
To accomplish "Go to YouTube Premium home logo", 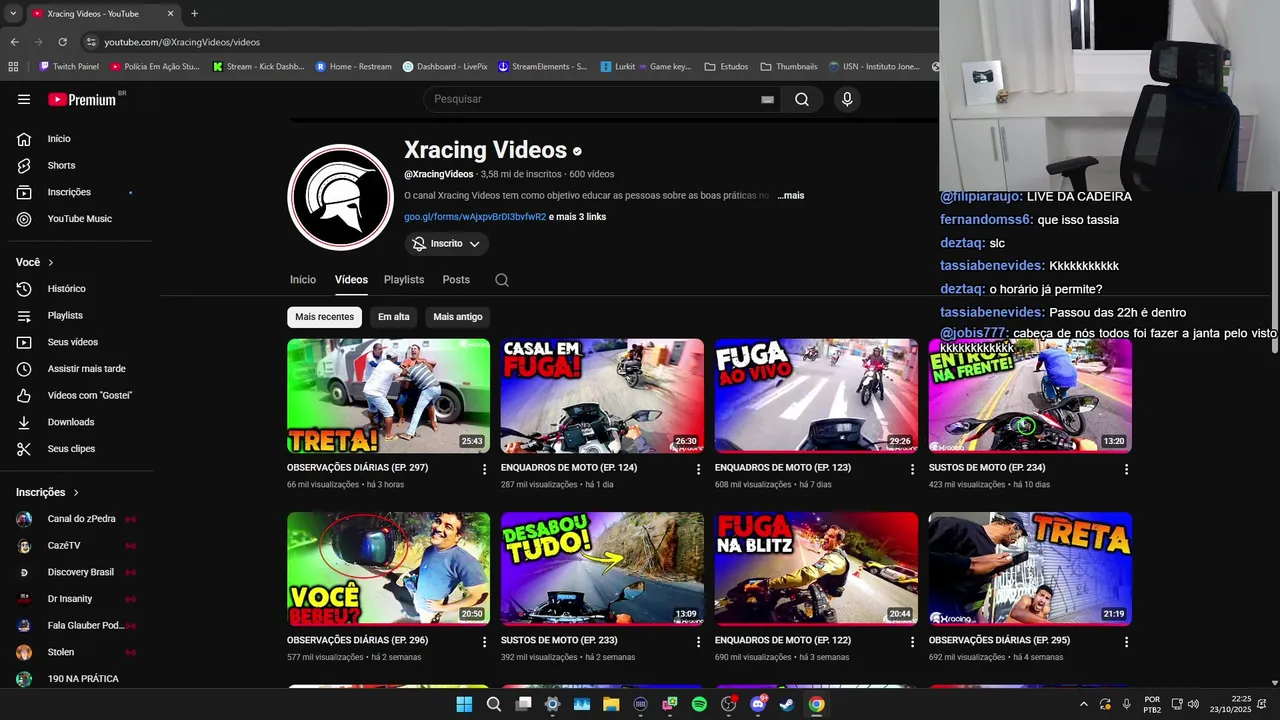I will click(82, 99).
